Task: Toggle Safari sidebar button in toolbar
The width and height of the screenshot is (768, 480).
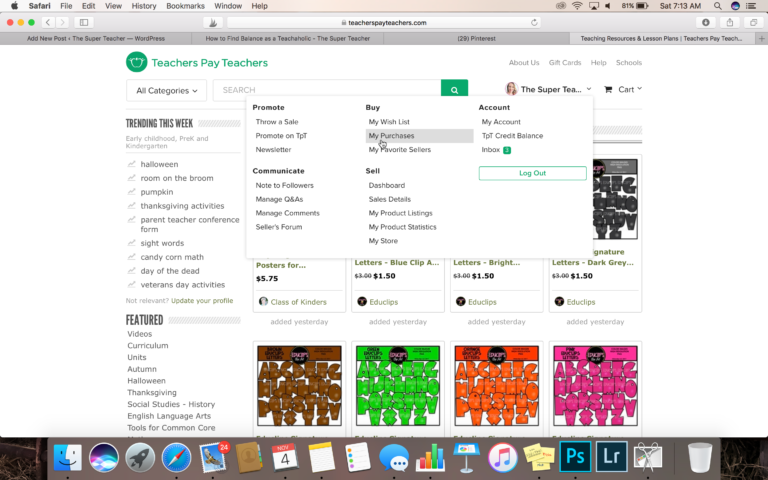Action: [84, 22]
